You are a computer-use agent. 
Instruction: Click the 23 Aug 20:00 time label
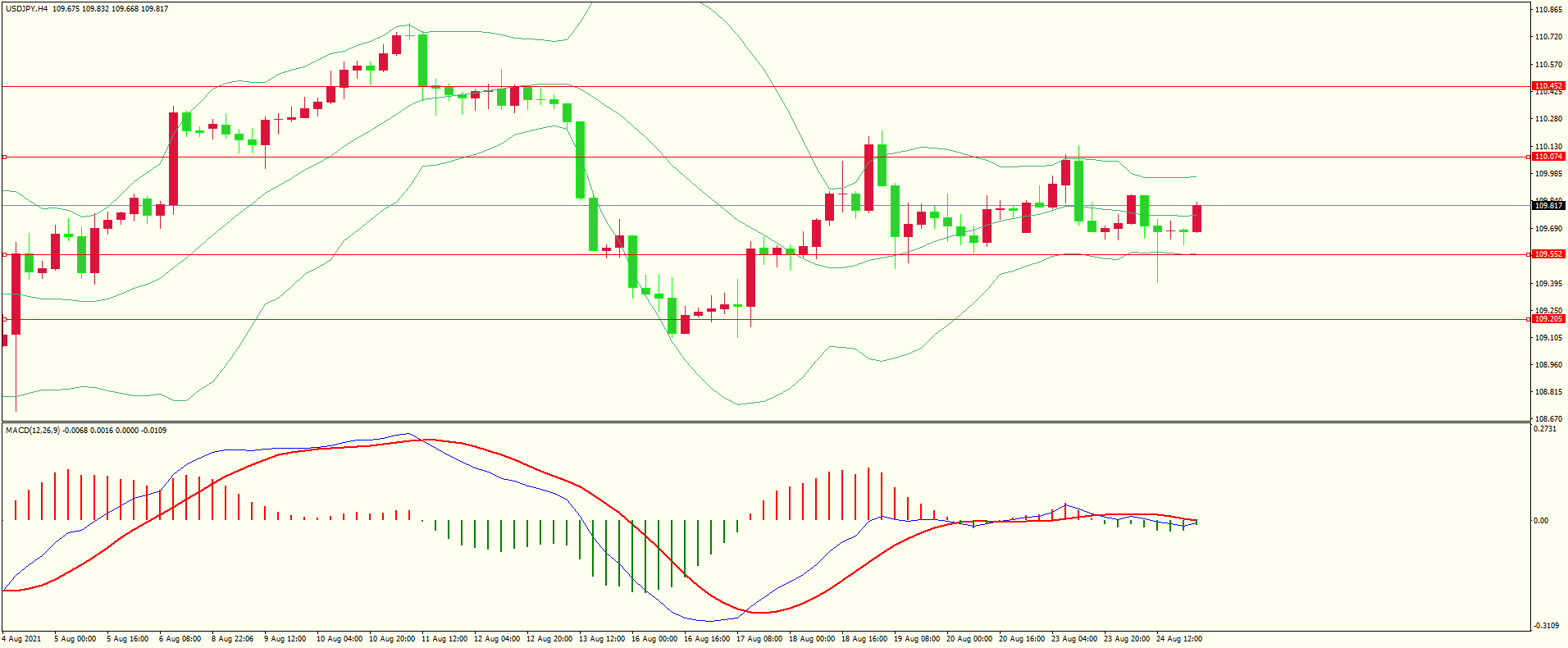click(1127, 639)
